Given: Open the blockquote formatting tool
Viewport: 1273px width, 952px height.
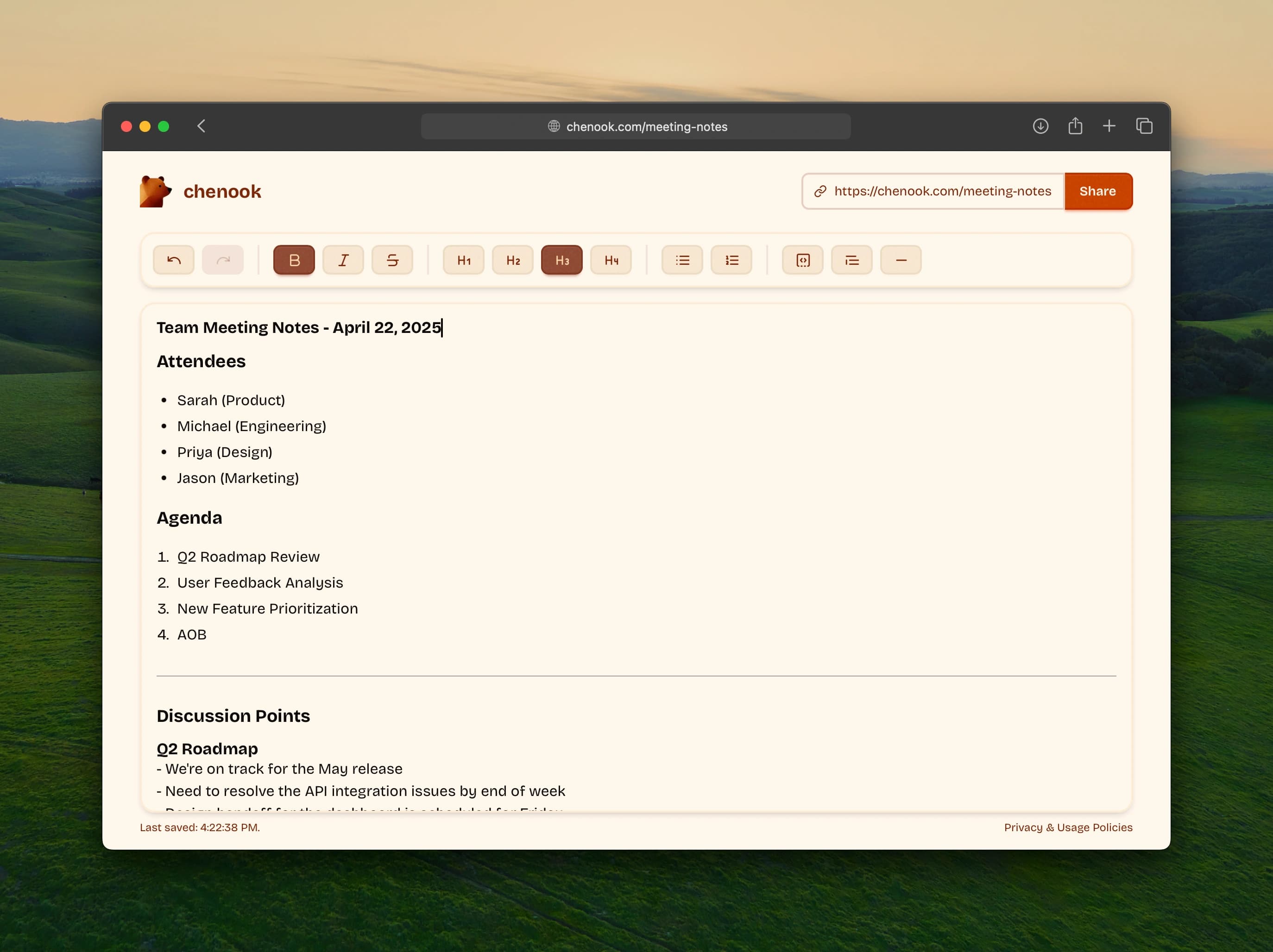Looking at the screenshot, I should pos(852,259).
